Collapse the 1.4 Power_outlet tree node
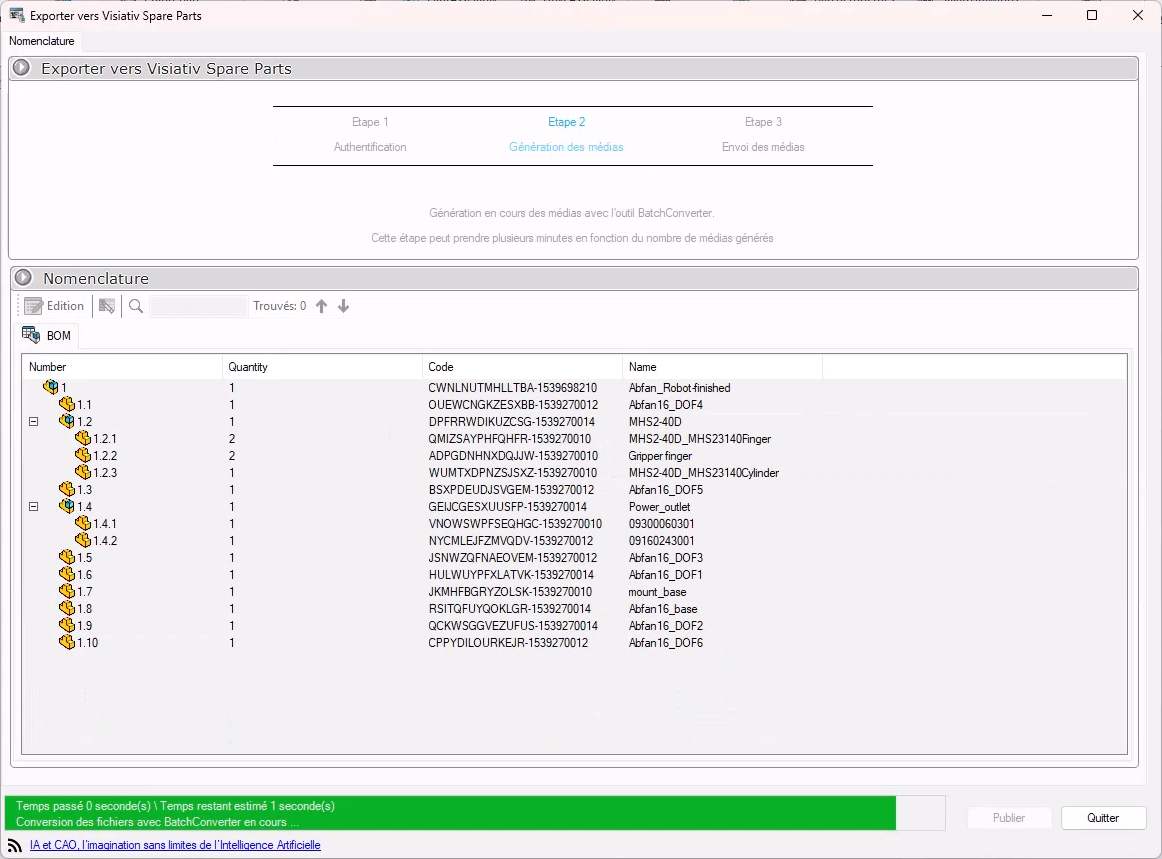 tap(34, 506)
